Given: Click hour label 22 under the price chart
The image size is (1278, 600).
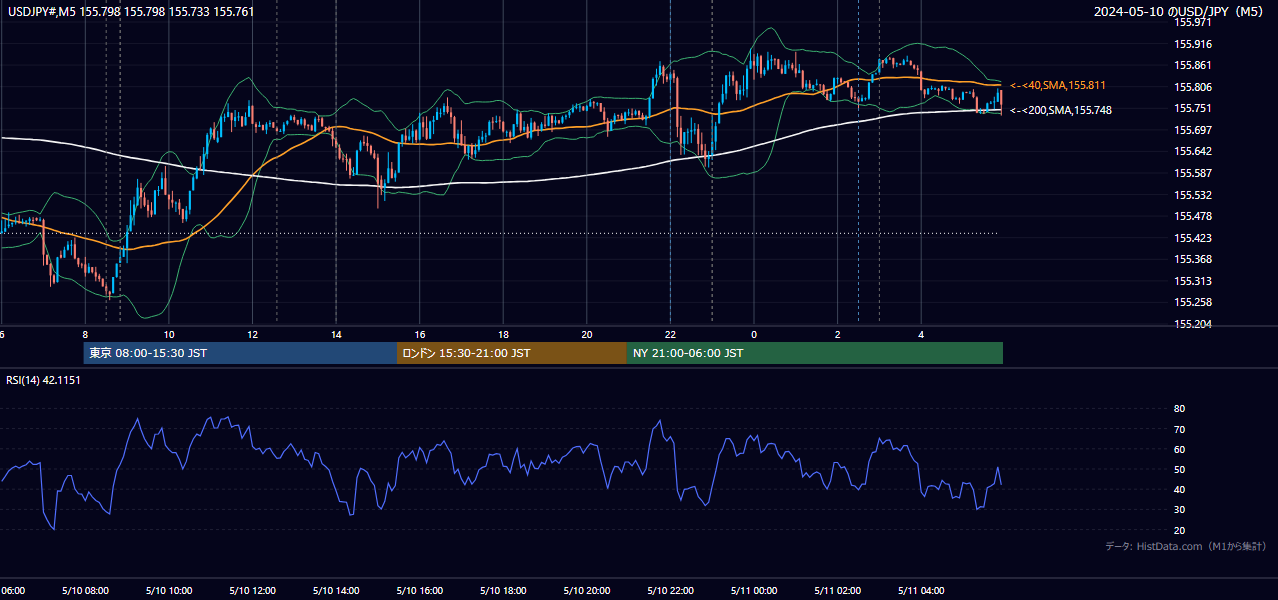Looking at the screenshot, I should click(671, 335).
